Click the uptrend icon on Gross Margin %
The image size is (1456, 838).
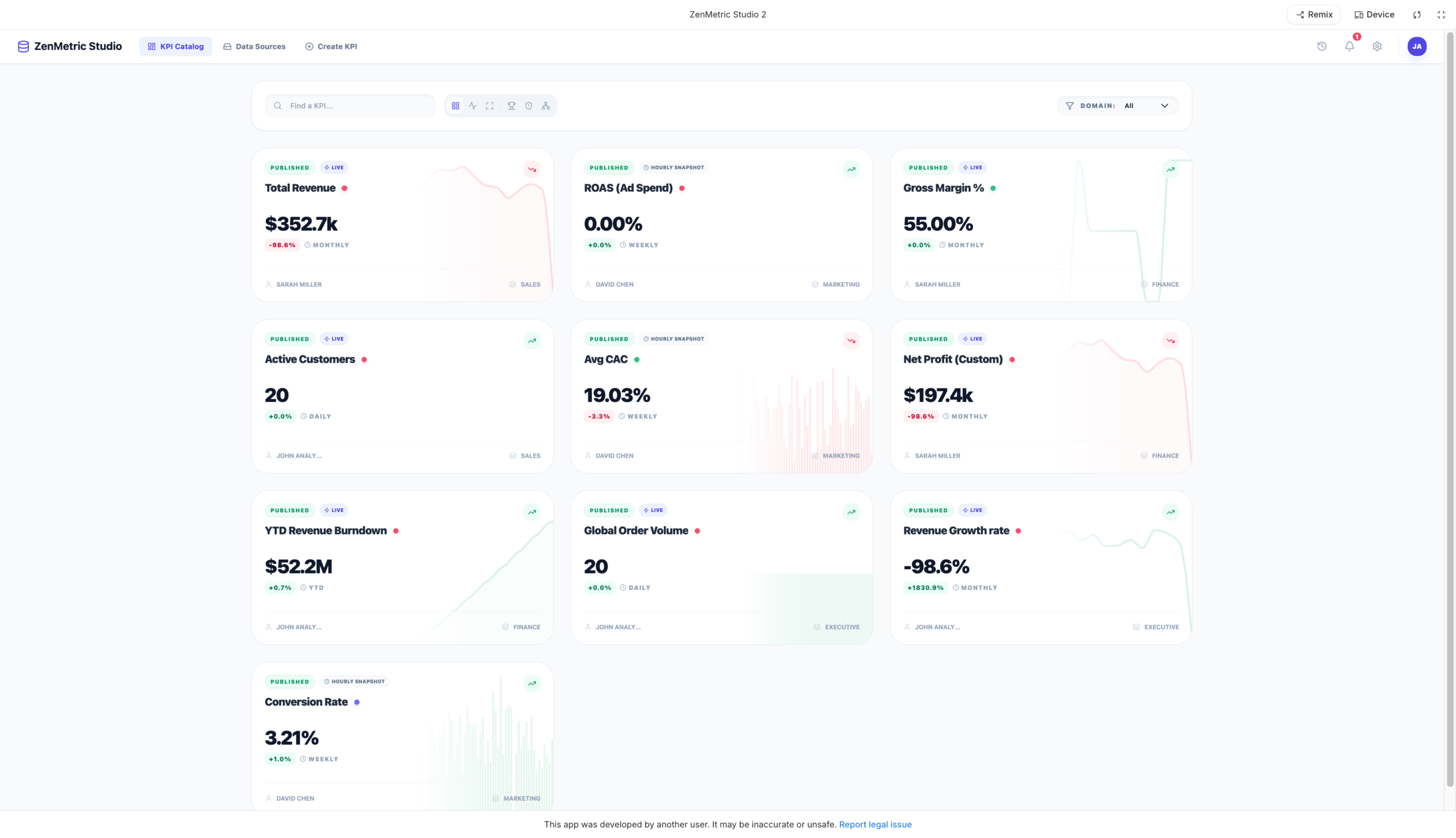[x=1170, y=169]
